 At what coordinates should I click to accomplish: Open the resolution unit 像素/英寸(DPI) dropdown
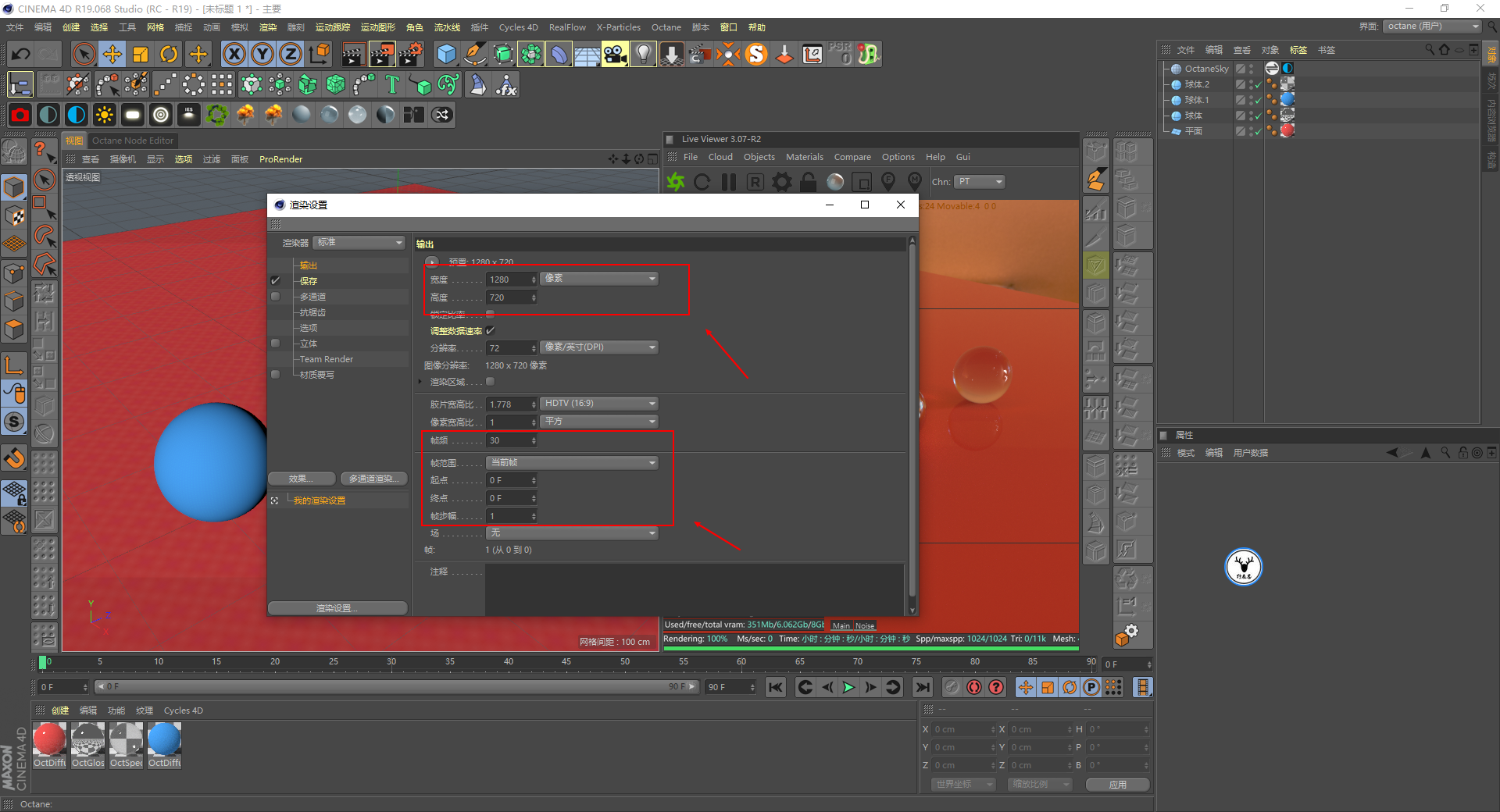[x=599, y=347]
